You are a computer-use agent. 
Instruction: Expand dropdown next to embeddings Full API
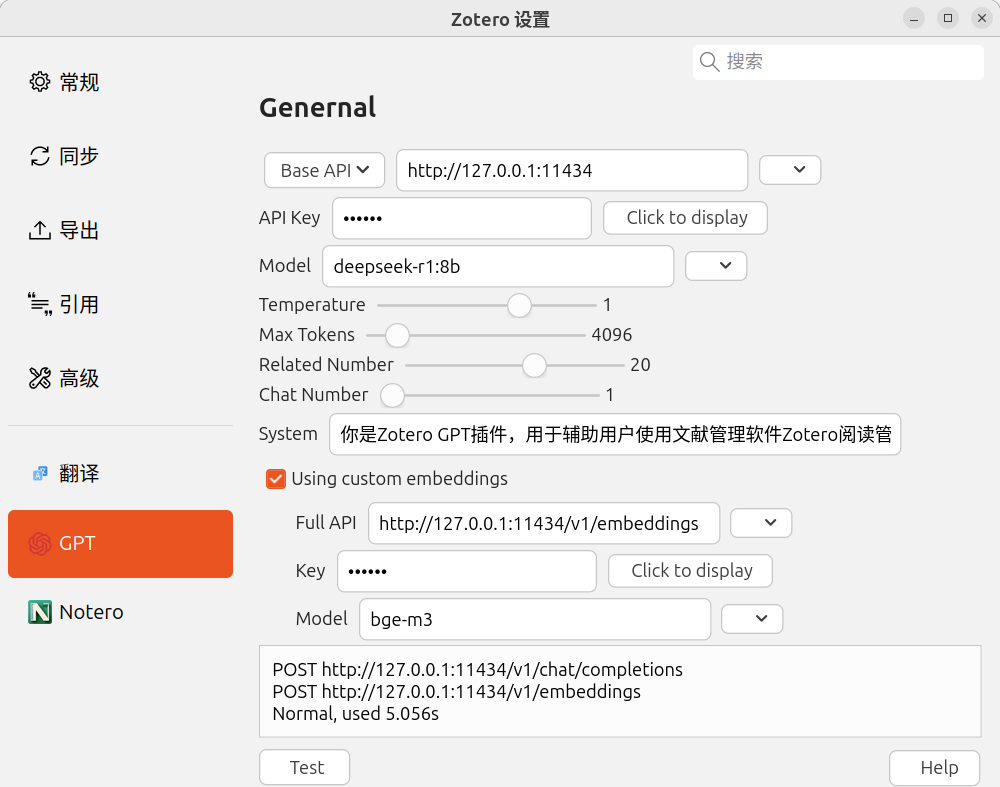761,522
